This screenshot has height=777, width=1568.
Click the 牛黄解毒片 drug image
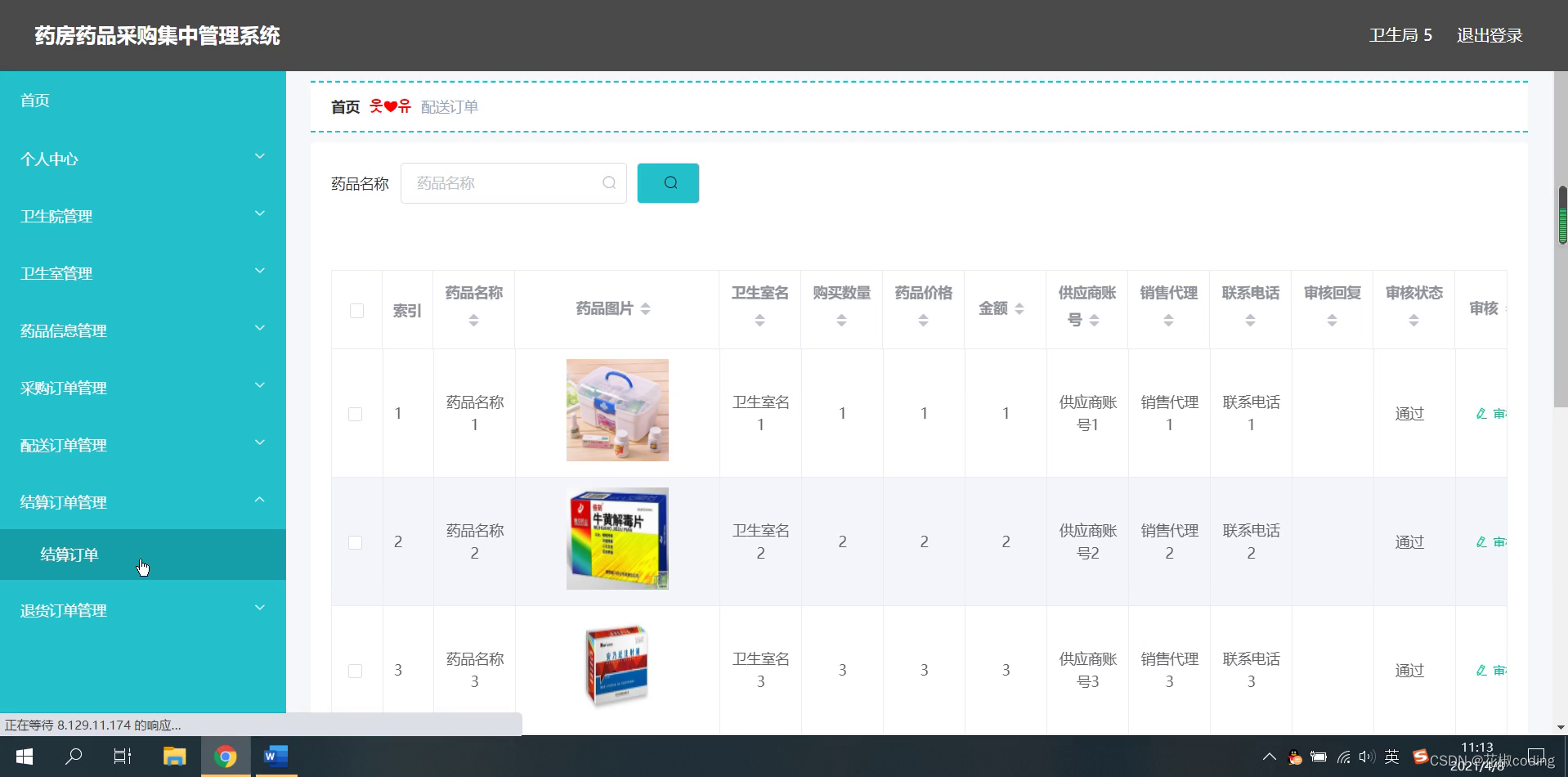point(617,538)
